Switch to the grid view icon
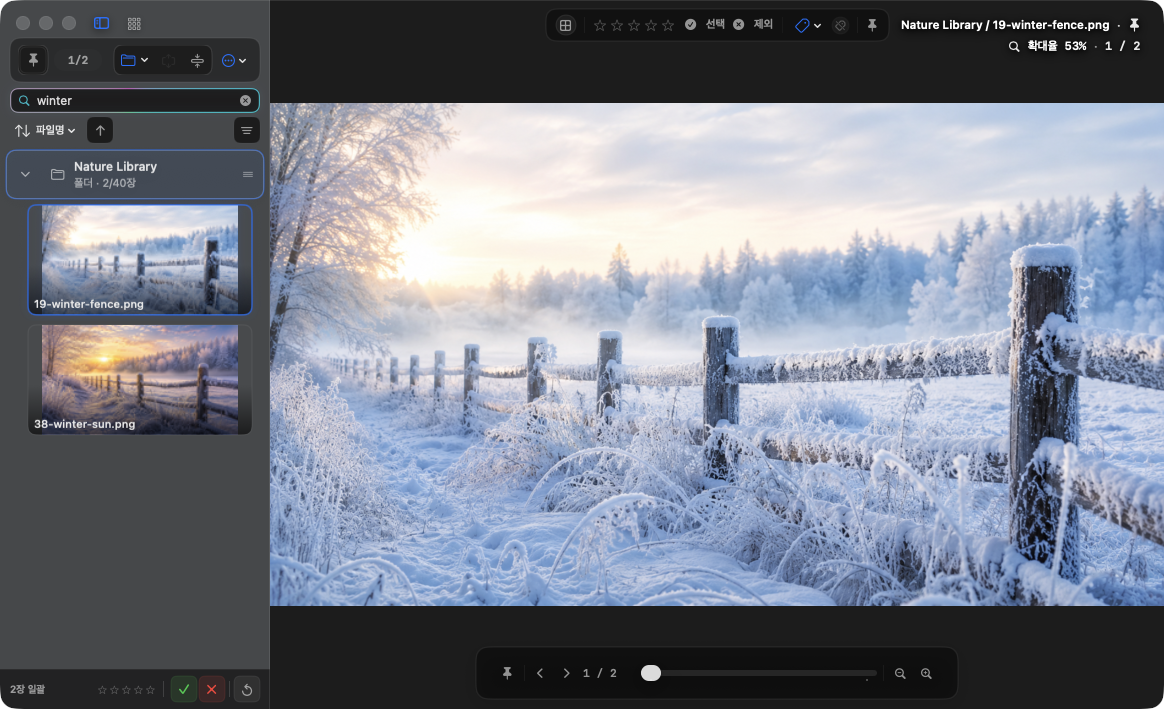Viewport: 1164px width, 709px height. [x=134, y=24]
